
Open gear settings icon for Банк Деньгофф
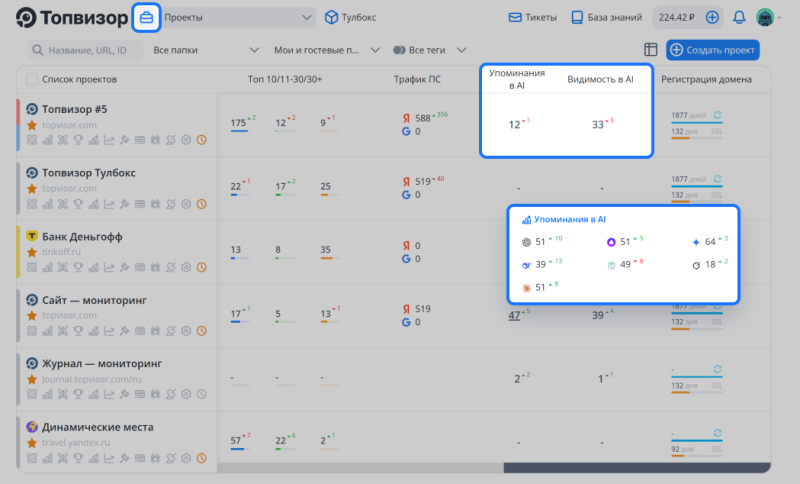(186, 267)
